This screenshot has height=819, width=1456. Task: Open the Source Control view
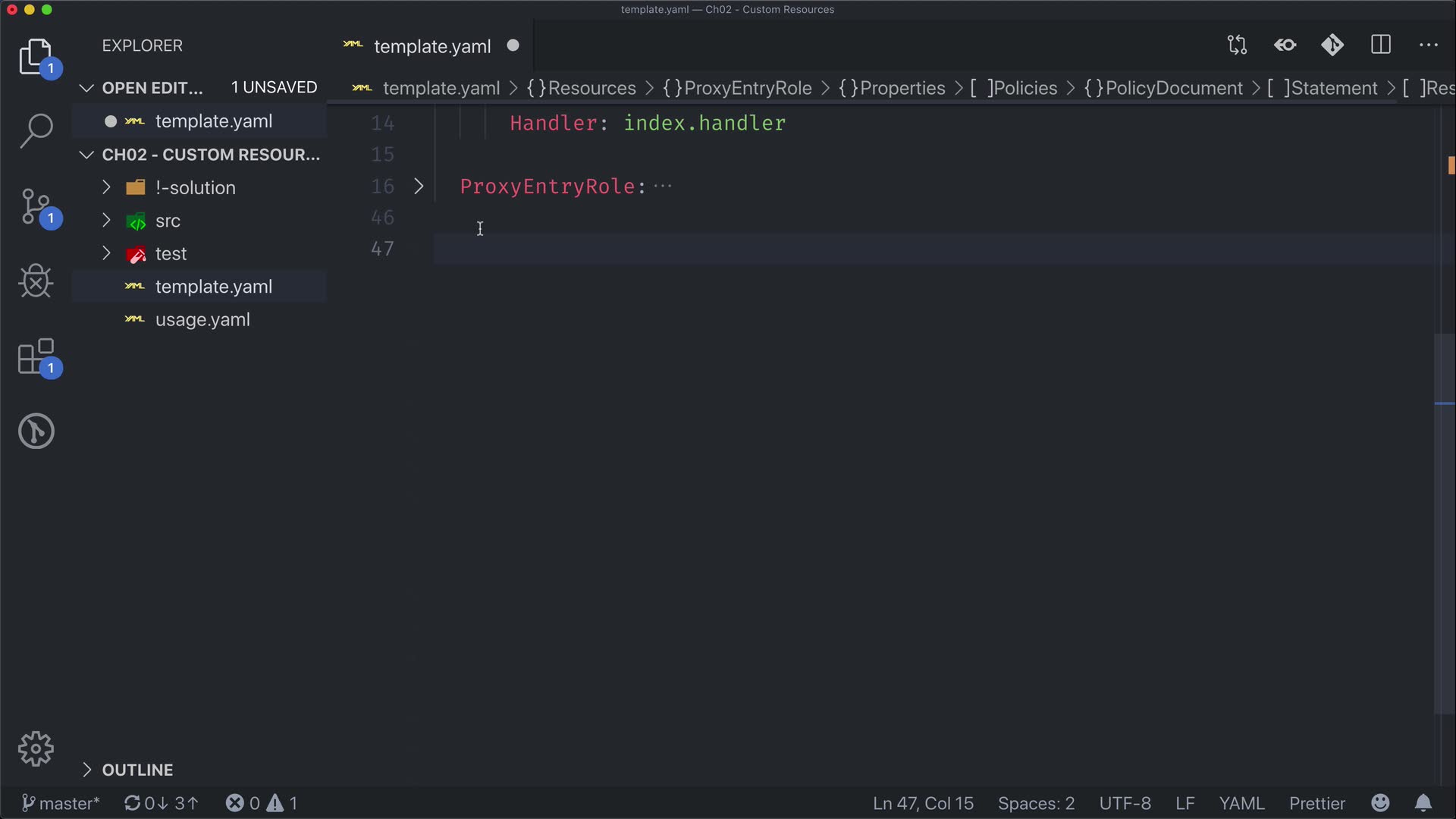click(36, 206)
